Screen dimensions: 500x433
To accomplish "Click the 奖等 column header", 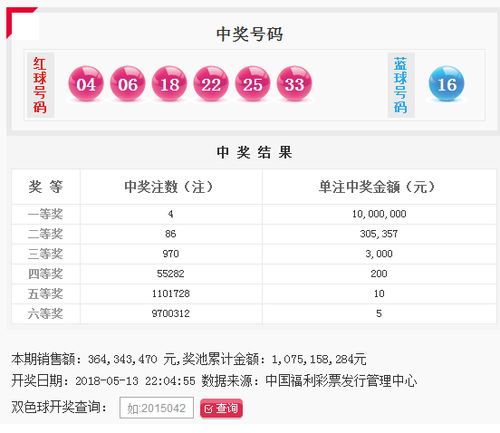I will pos(46,187).
